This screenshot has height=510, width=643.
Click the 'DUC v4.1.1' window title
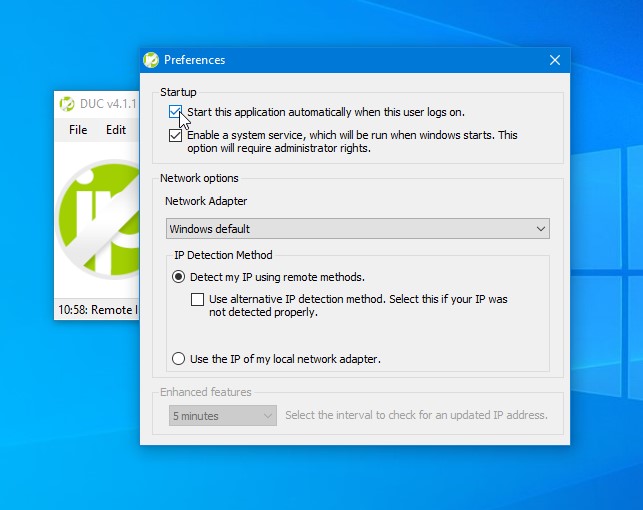[108, 104]
